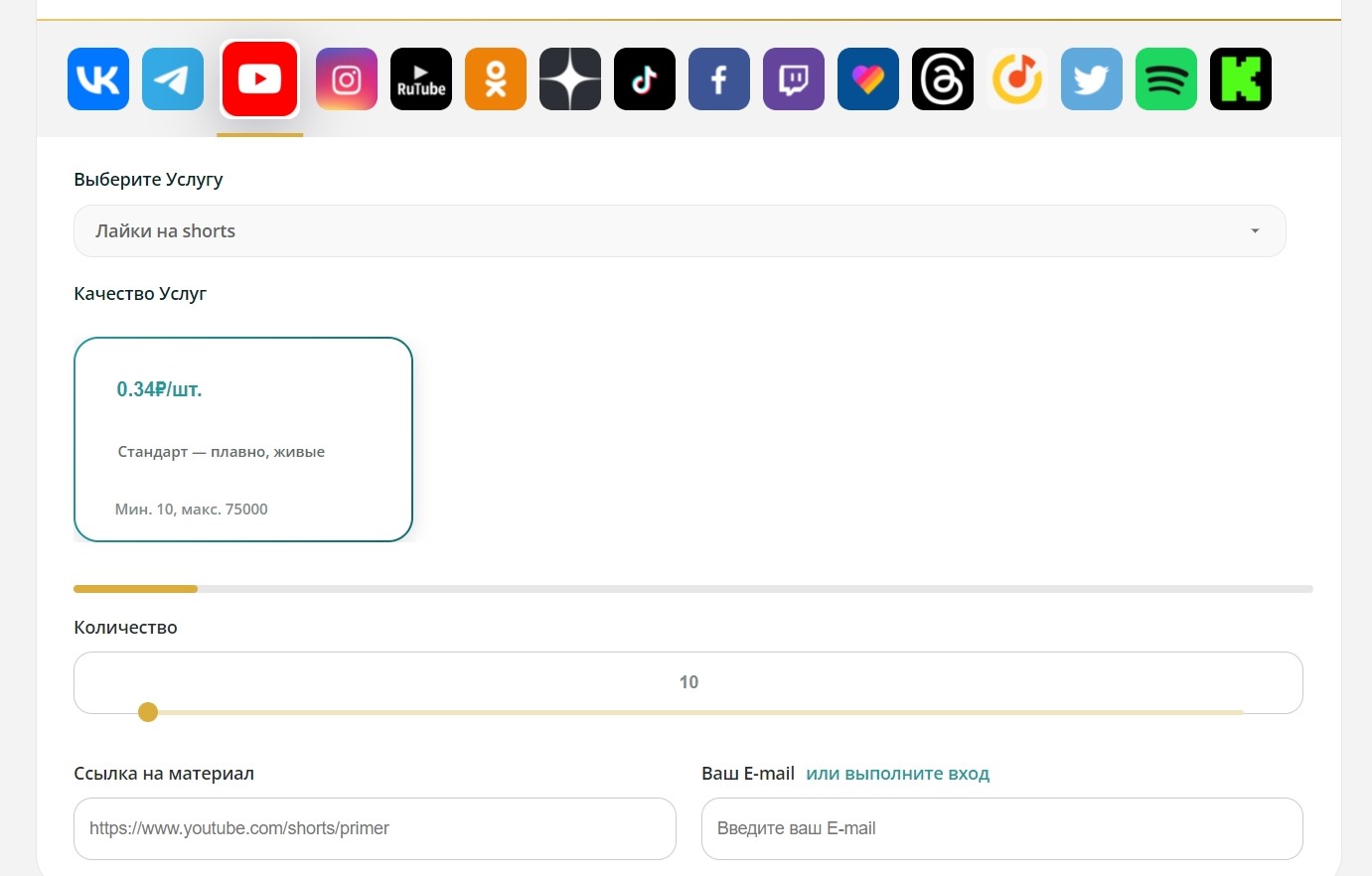Click the quantity slider handle

pos(148,712)
